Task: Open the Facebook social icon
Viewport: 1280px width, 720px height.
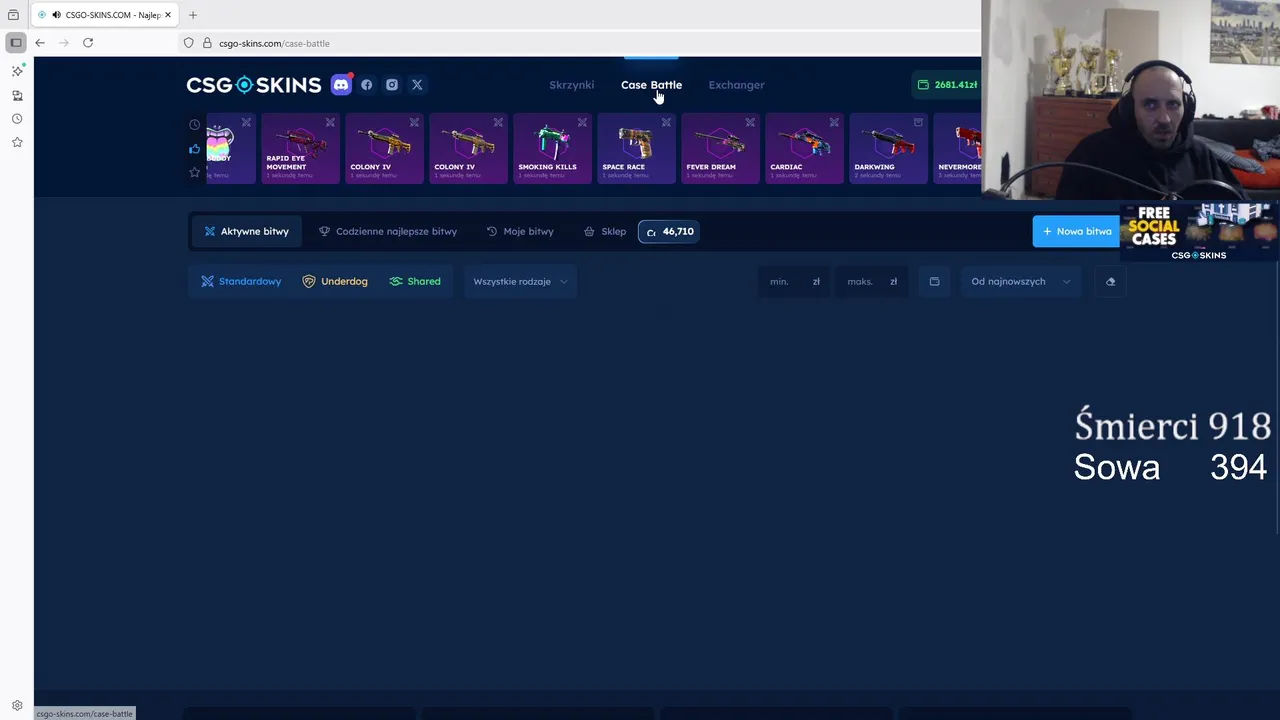Action: point(367,85)
